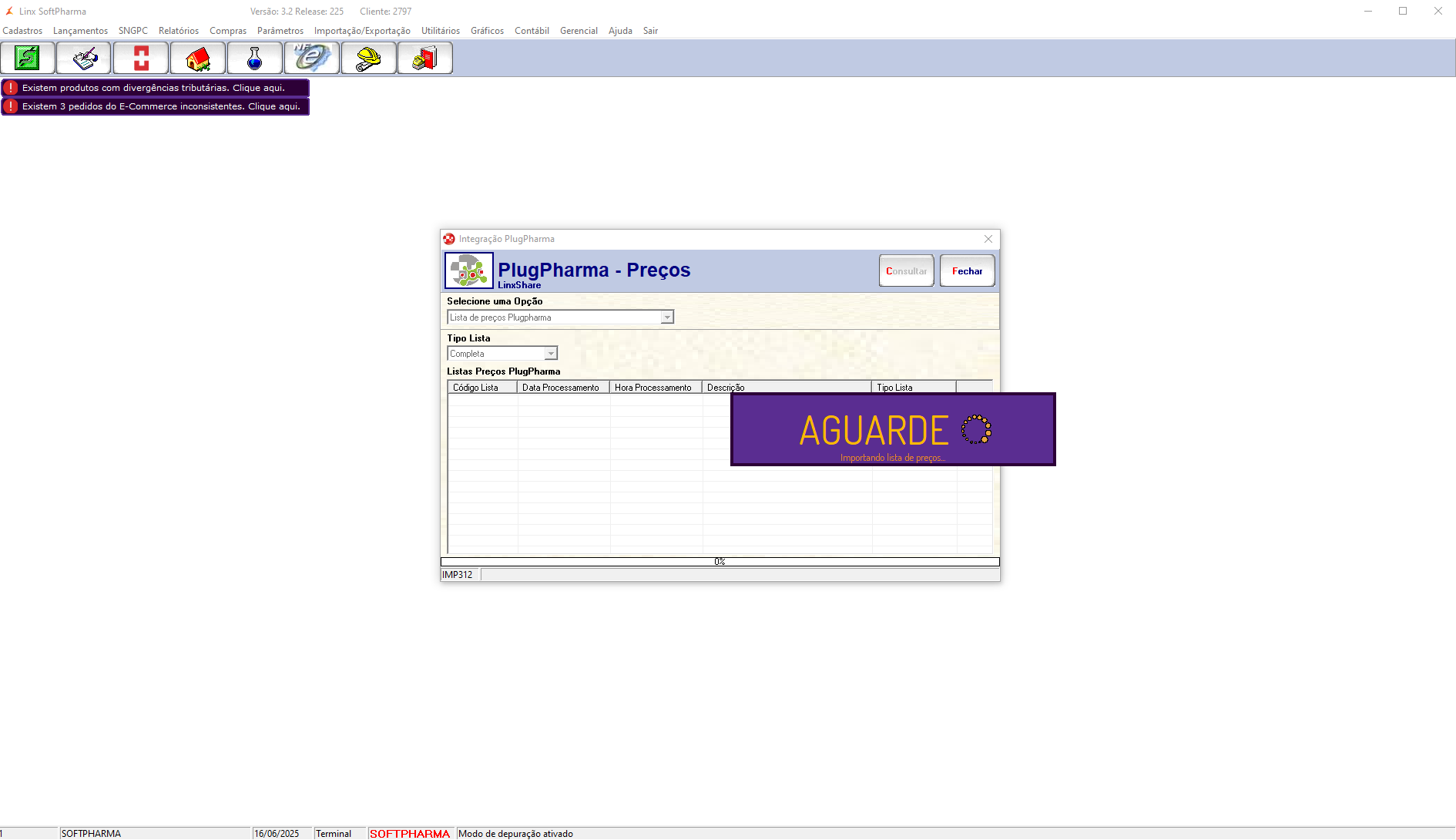Screen dimensions: 1456x840
Task: Open the Compras menu
Action: [228, 31]
